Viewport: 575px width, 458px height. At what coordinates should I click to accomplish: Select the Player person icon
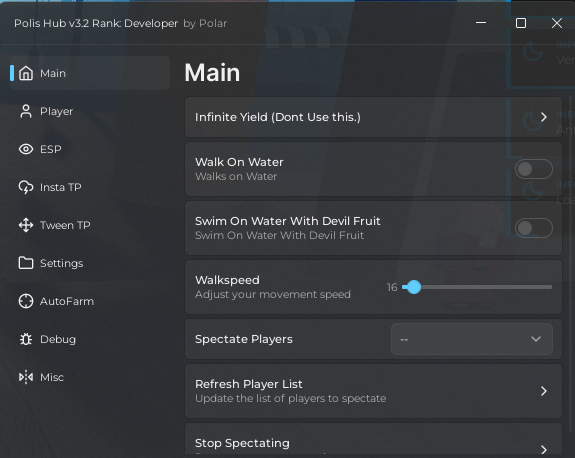point(26,111)
